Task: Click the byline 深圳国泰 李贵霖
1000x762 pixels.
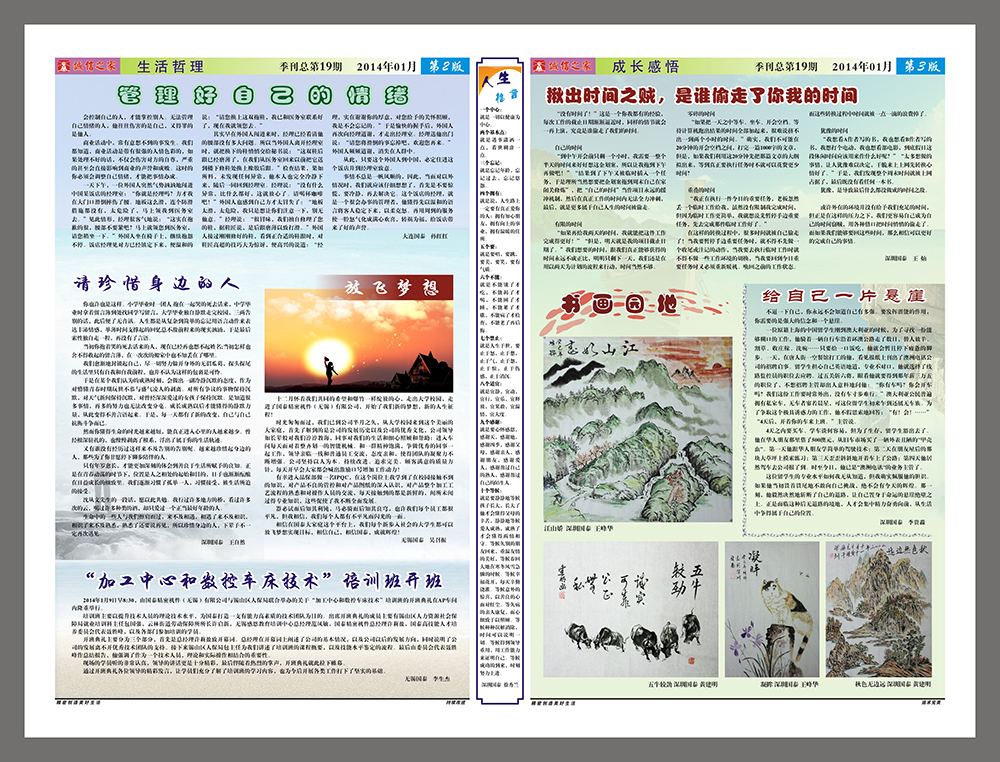Action: point(902,522)
